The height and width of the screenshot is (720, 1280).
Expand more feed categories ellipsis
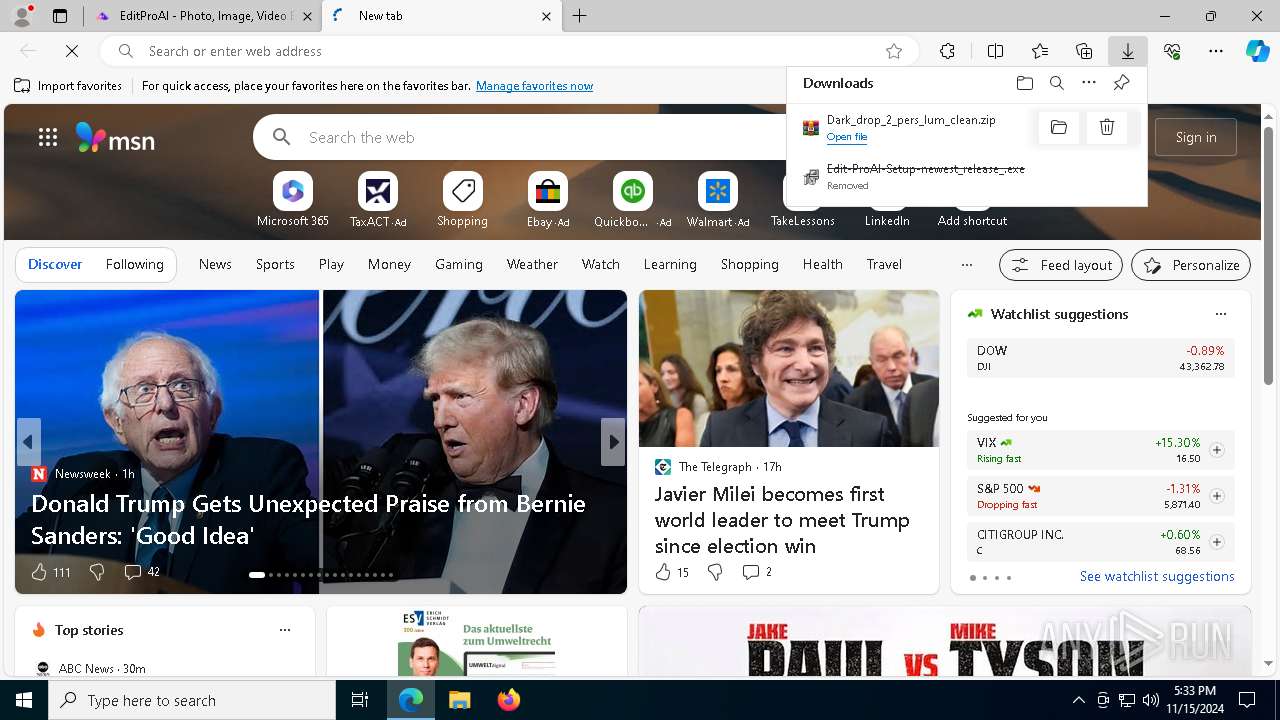click(966, 265)
